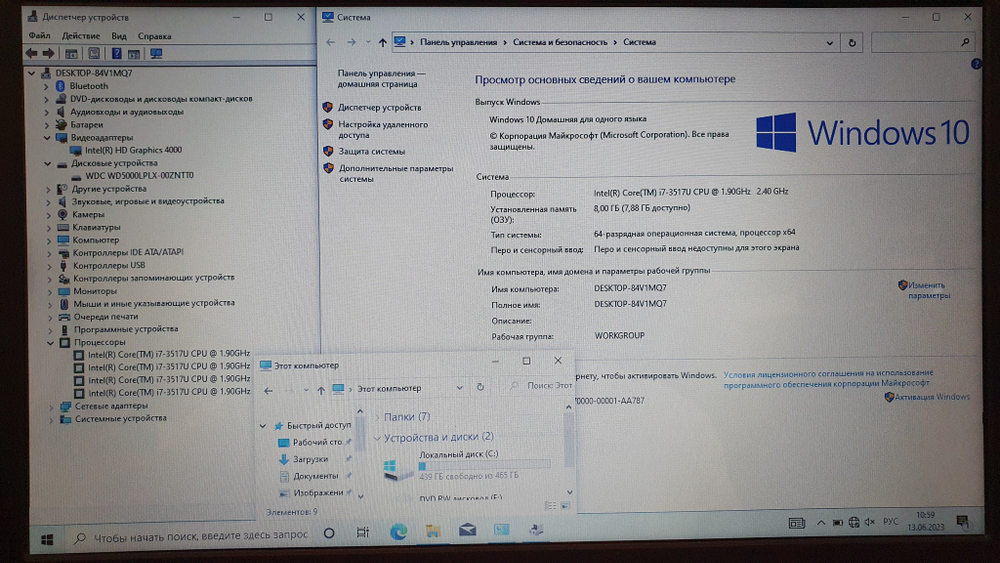Open notification center icon
This screenshot has height=563, width=1000.
click(962, 522)
